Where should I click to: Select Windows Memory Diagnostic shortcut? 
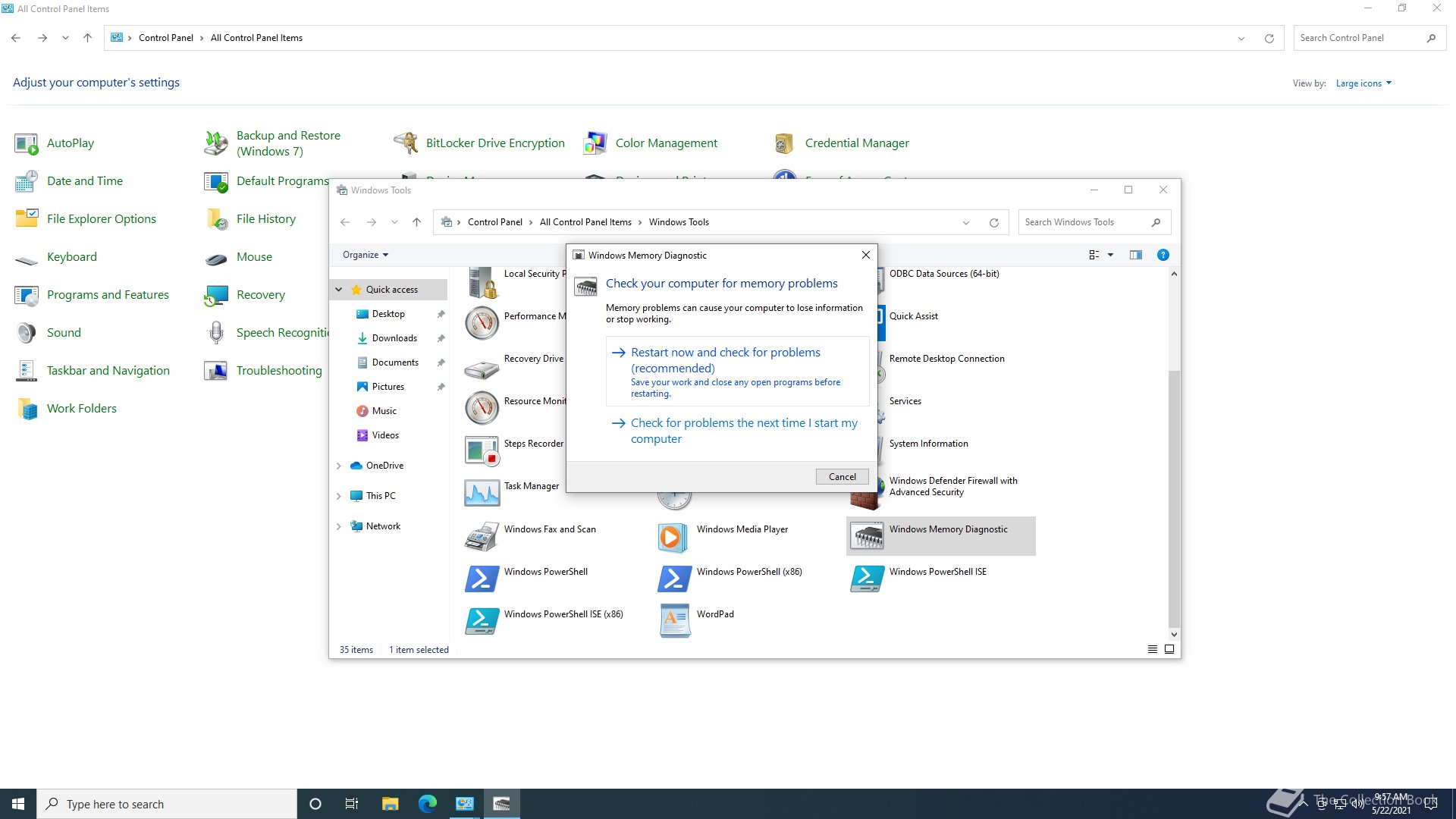940,536
